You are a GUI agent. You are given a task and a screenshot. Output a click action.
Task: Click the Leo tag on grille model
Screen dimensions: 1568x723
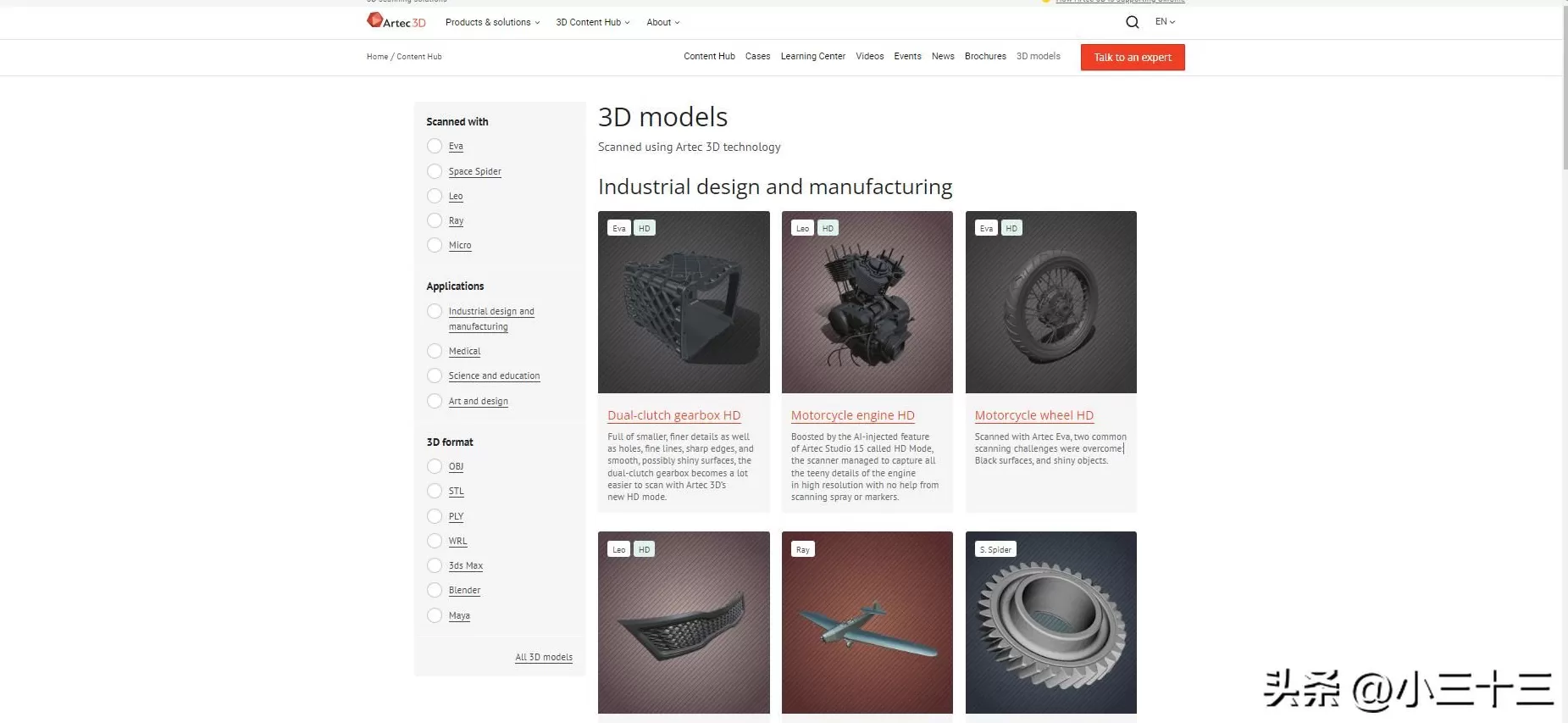click(619, 549)
